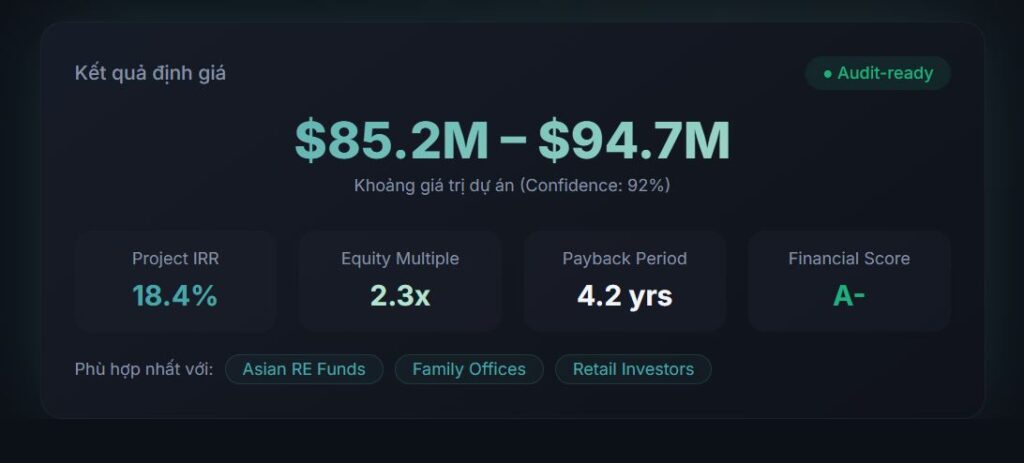The image size is (1024, 463).
Task: Click the Kết quả định giá heading
Action: pyautogui.click(x=150, y=73)
